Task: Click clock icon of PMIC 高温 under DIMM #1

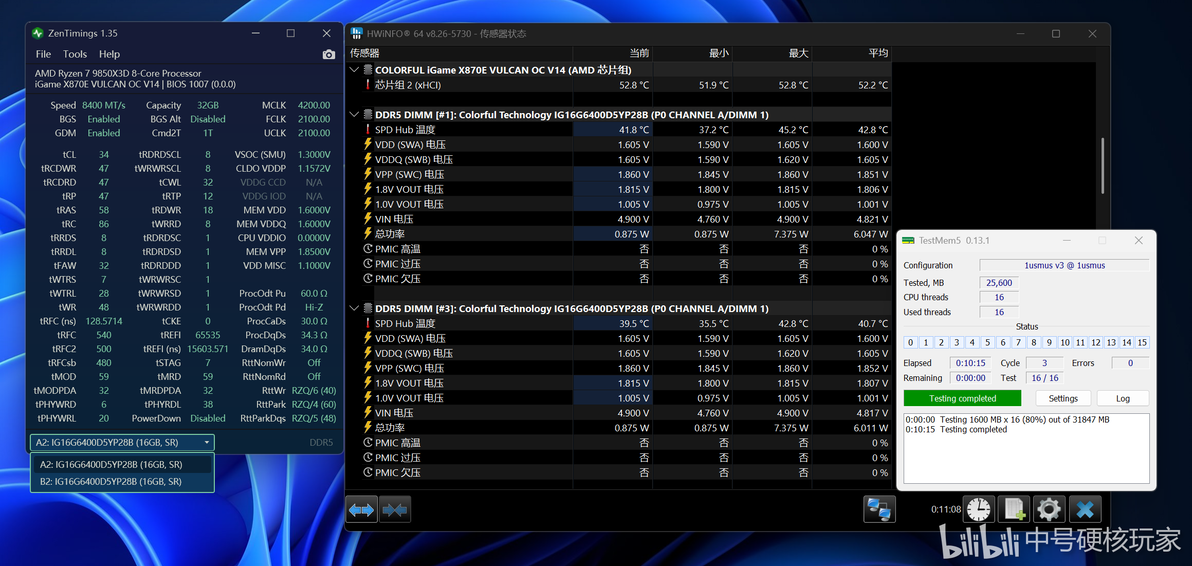Action: [x=368, y=249]
